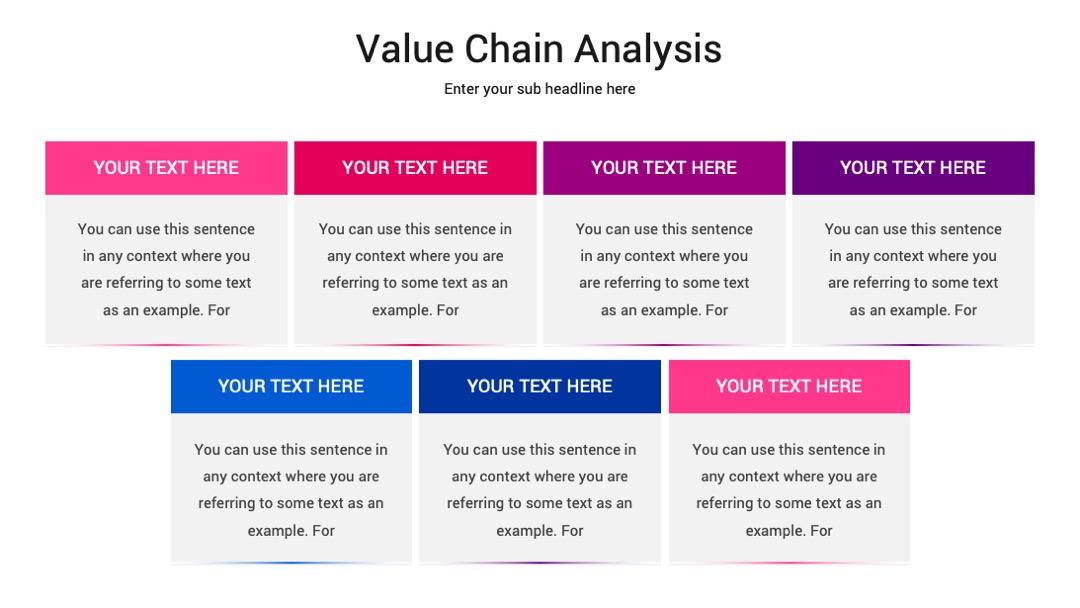Click the paragraph under the dark purple header

pyautogui.click(x=913, y=269)
